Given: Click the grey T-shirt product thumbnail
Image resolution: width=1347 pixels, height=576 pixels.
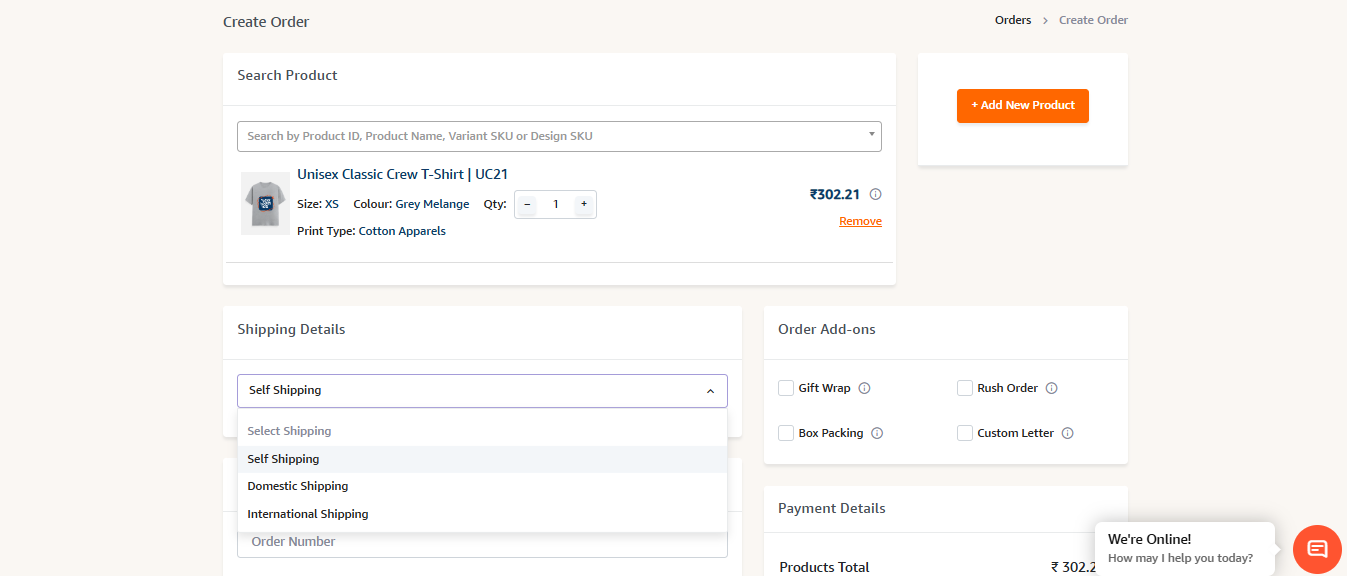Looking at the screenshot, I should click(265, 203).
